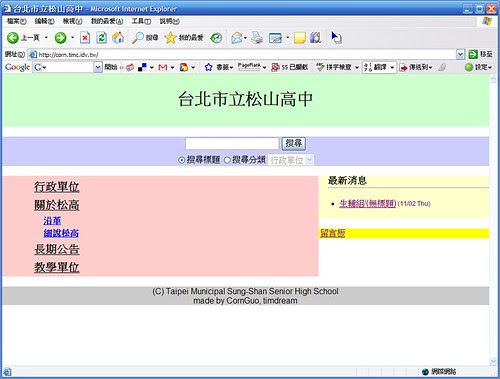Viewport: 500px width, 379px height.
Task: Print the page with the printer icon
Action: [x=257, y=38]
